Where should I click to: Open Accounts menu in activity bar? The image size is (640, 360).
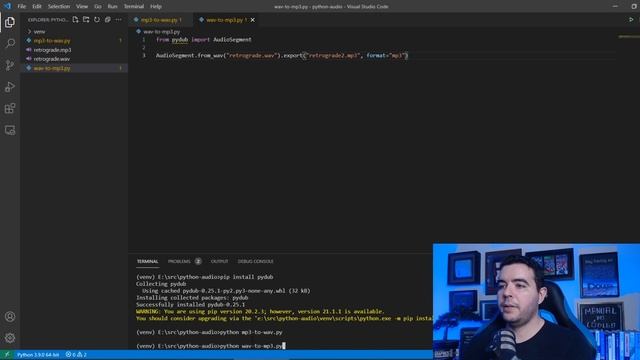coord(10,316)
